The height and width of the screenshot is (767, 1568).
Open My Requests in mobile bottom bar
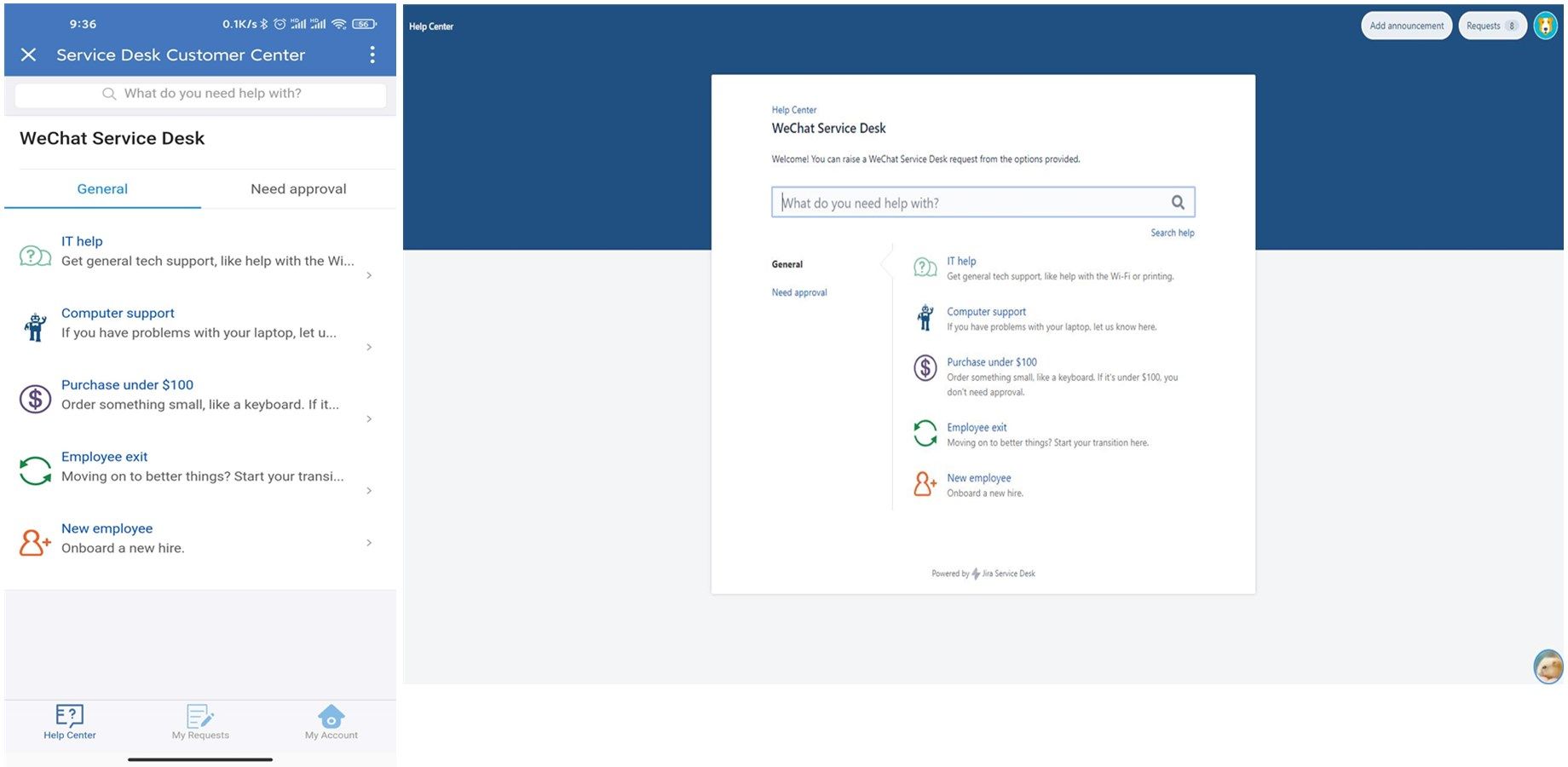(200, 722)
